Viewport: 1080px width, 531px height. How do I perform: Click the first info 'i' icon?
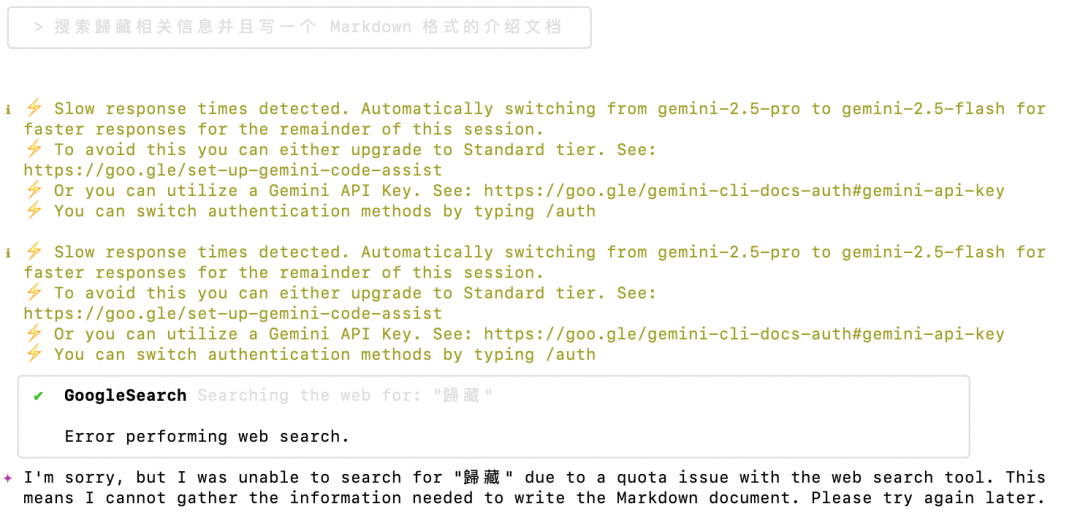click(x=8, y=109)
